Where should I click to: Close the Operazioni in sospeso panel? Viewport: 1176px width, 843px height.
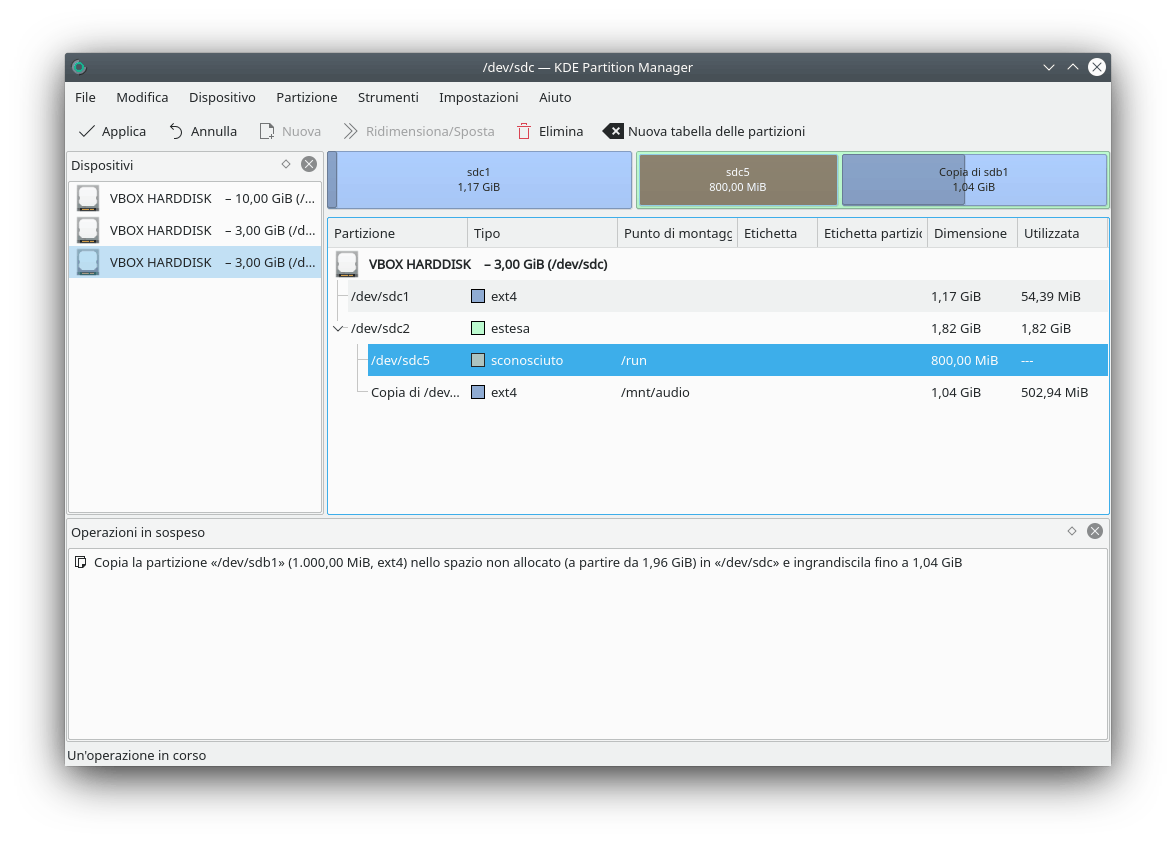(1095, 531)
